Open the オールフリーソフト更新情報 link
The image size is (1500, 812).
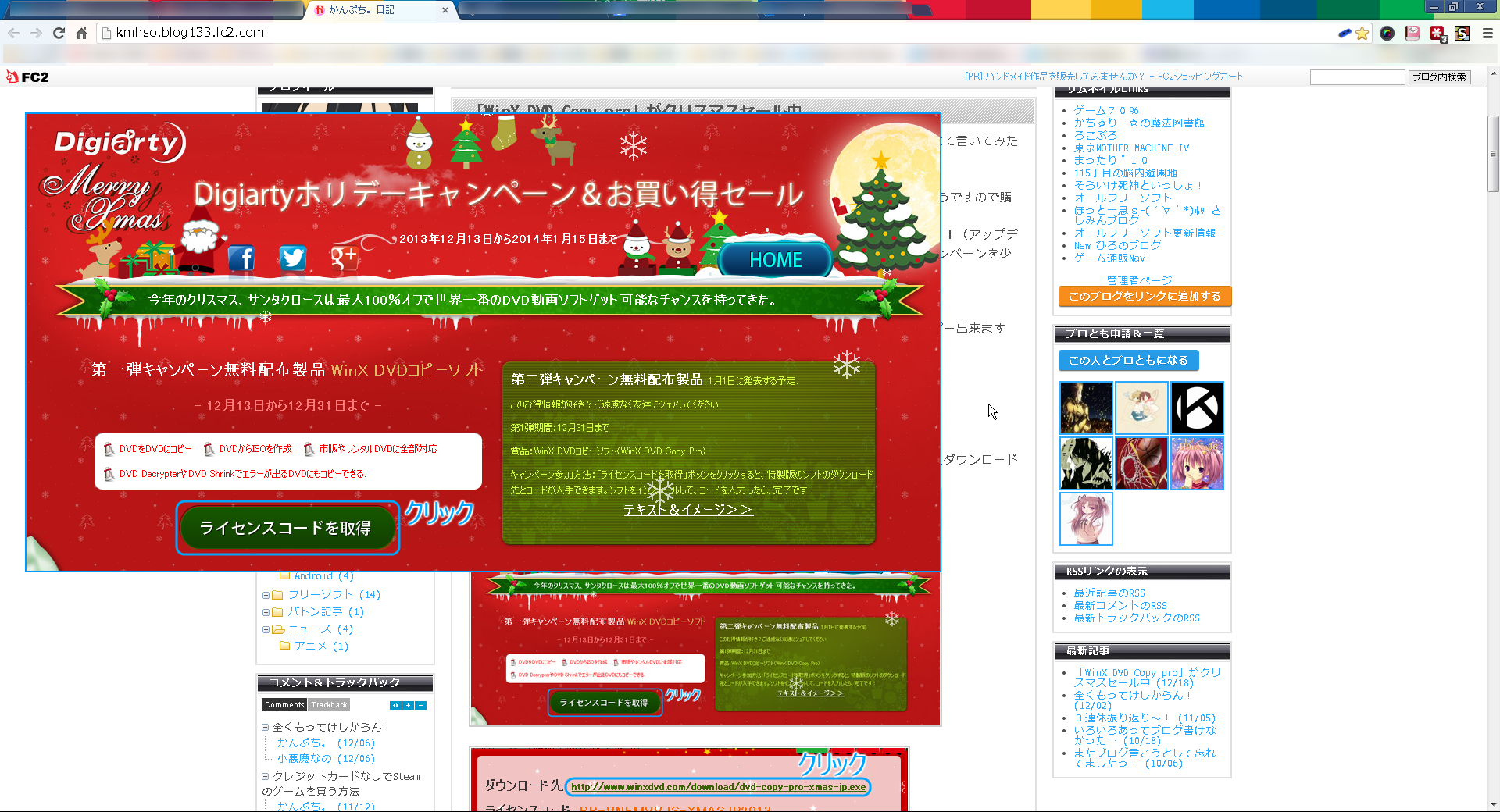(x=1145, y=233)
